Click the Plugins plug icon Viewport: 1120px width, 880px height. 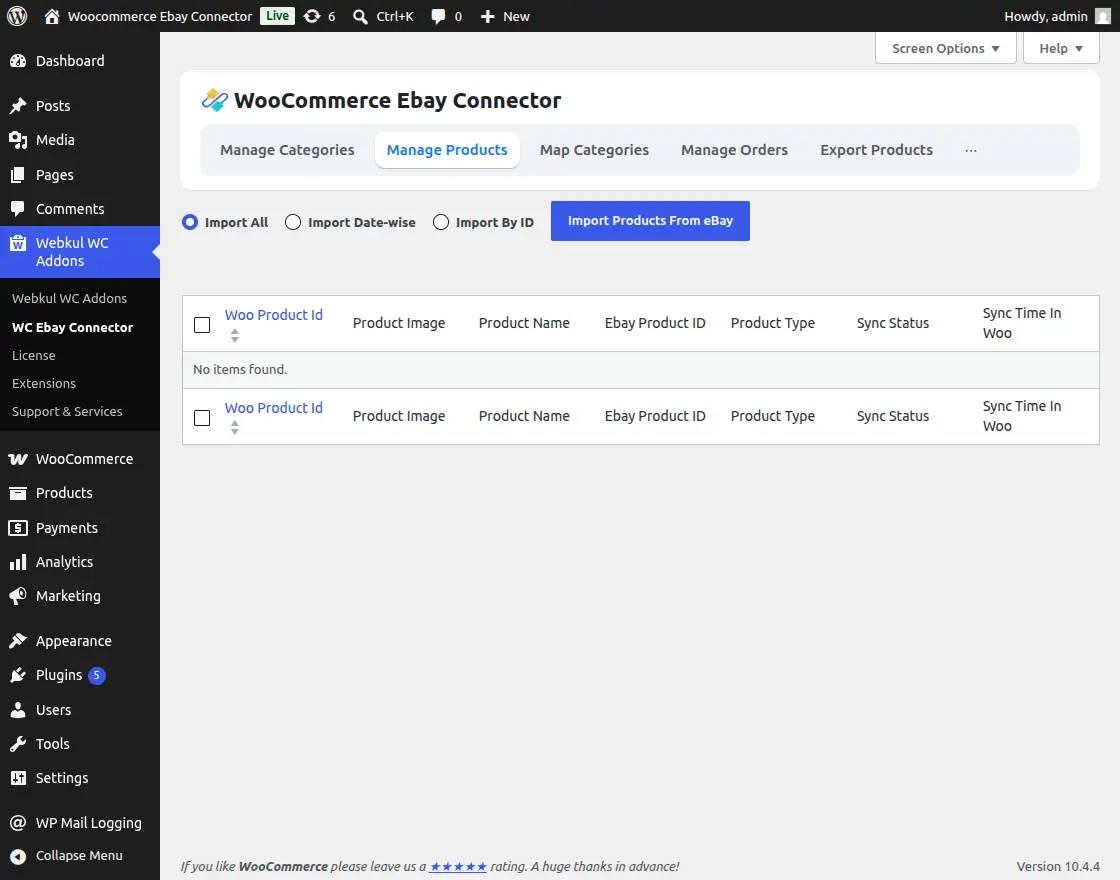(18, 675)
